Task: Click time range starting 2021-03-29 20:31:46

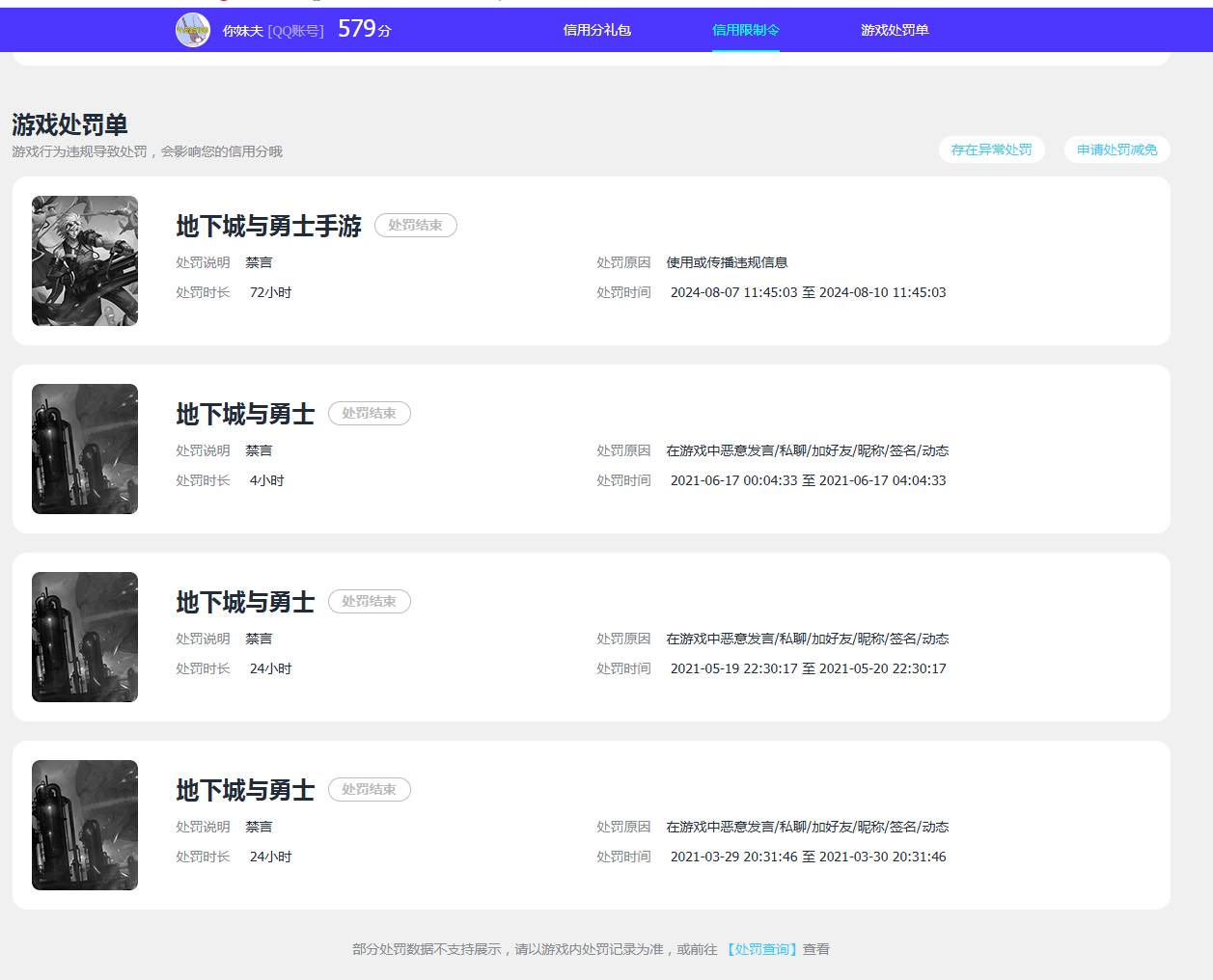Action: tap(808, 857)
